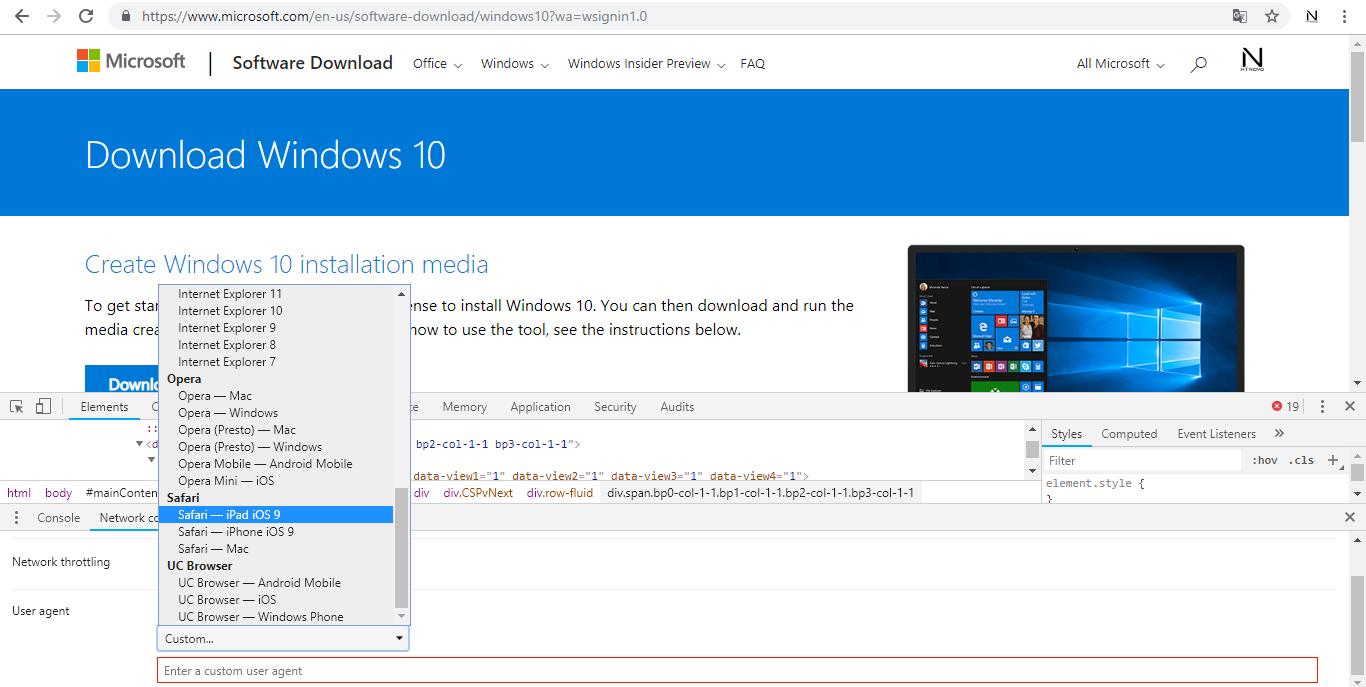
Task: Click the browser back arrow
Action: tap(21, 16)
